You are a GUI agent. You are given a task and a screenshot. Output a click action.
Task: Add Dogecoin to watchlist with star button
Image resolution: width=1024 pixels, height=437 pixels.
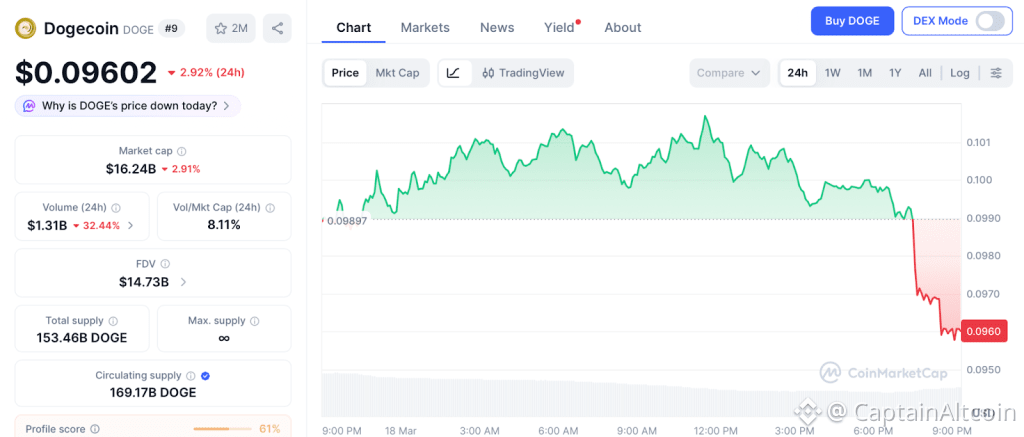coord(229,28)
